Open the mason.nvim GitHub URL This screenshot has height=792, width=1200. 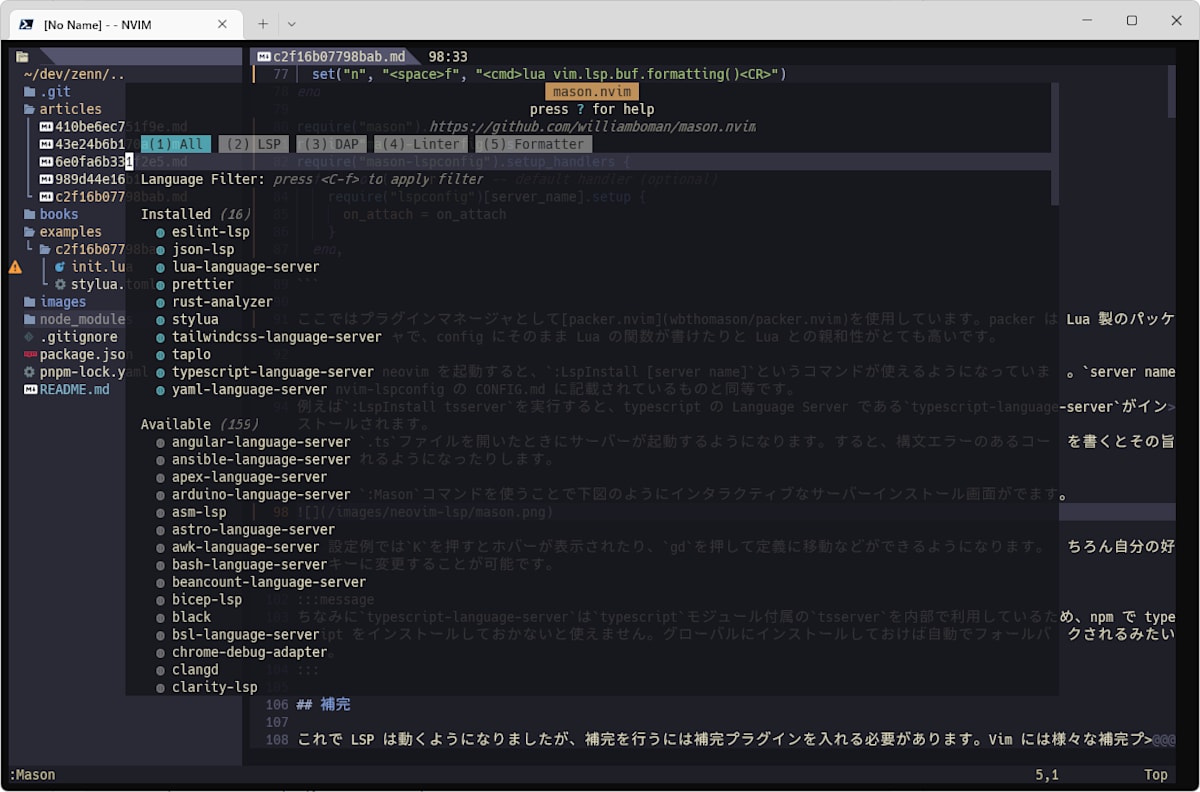(x=592, y=127)
